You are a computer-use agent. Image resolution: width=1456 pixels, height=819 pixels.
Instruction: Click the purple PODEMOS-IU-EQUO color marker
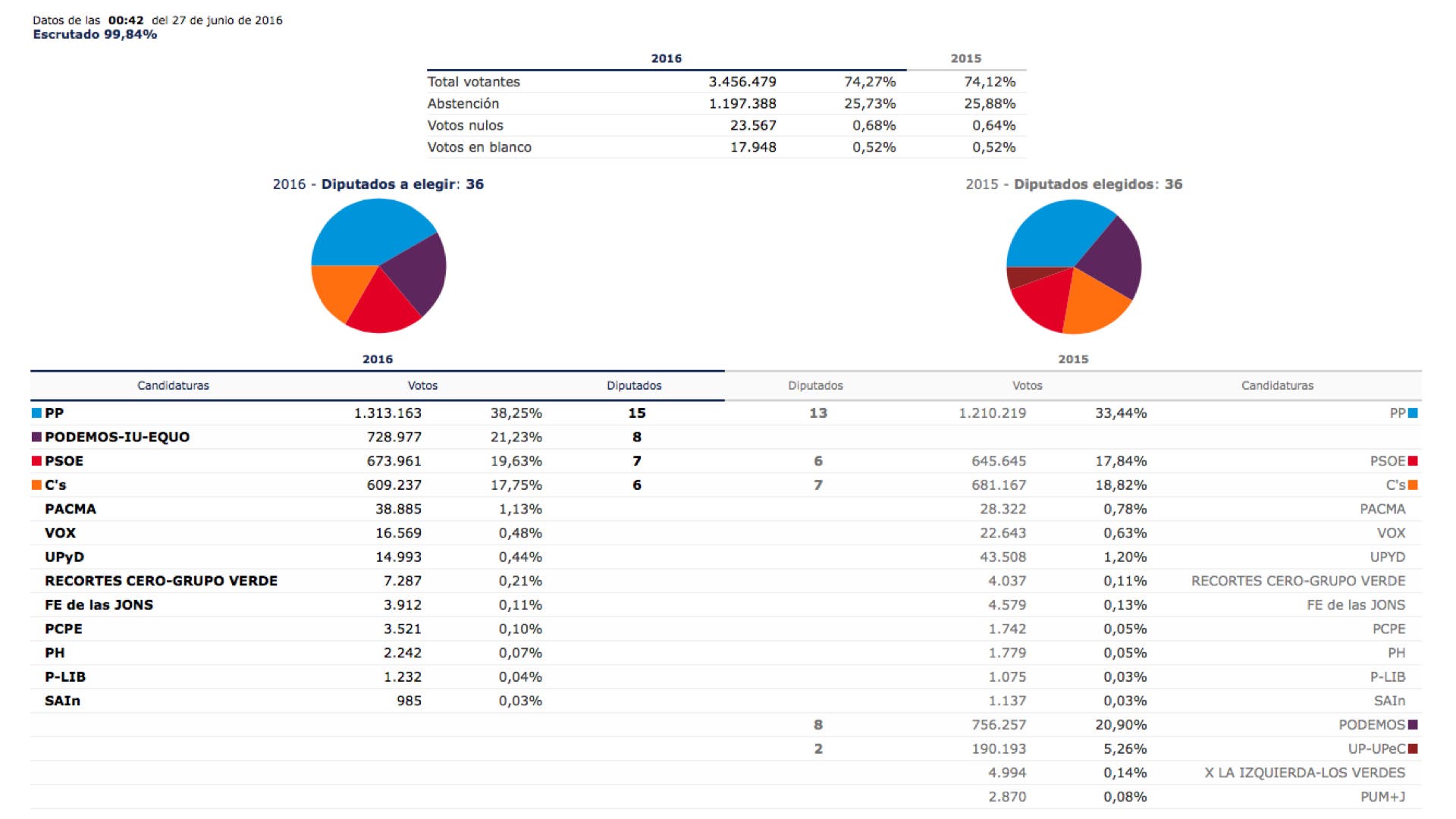36,438
